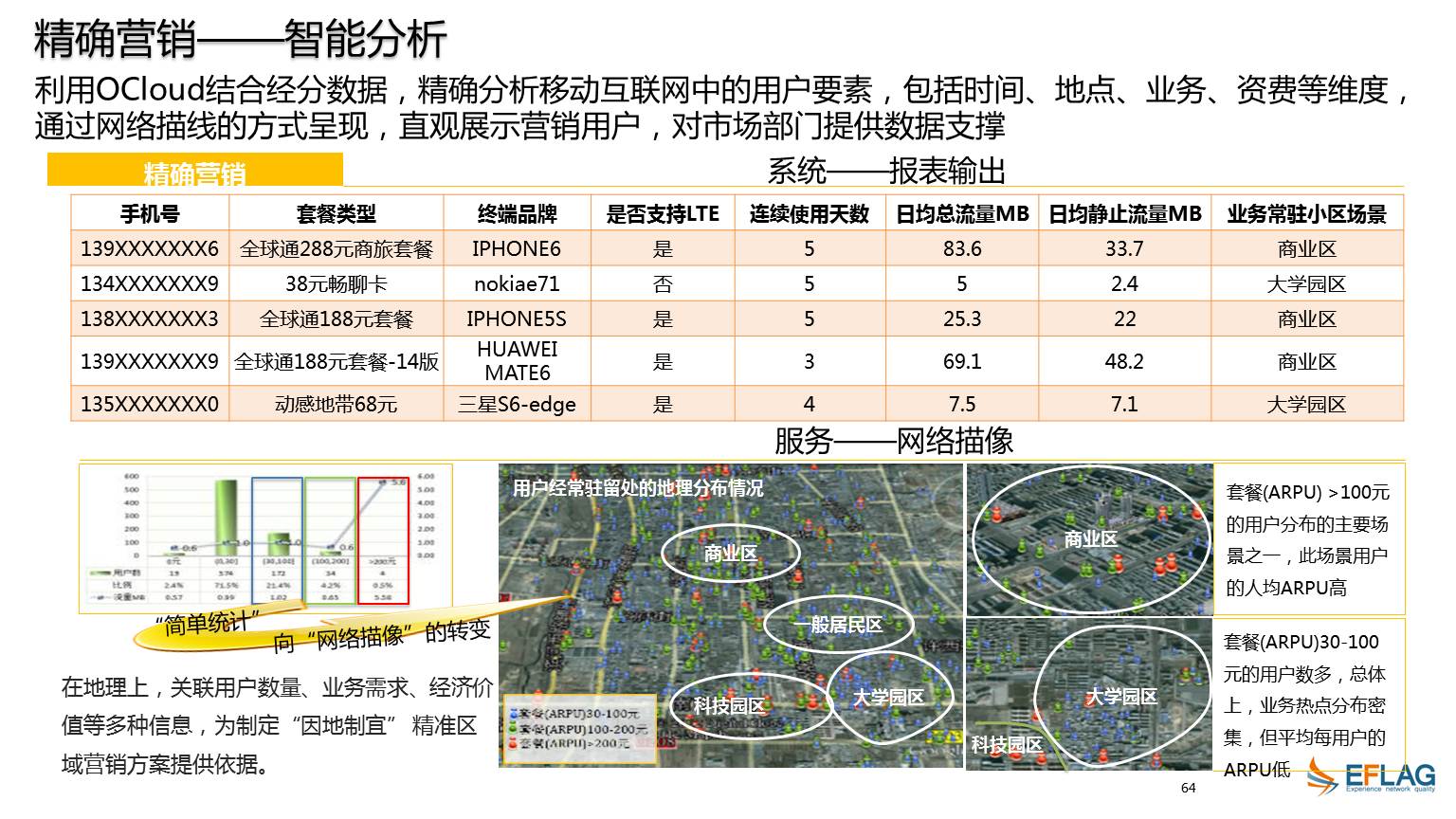This screenshot has height=819, width=1456.
Task: Click the red-outlined >200元 chart column
Action: pyautogui.click(x=383, y=540)
